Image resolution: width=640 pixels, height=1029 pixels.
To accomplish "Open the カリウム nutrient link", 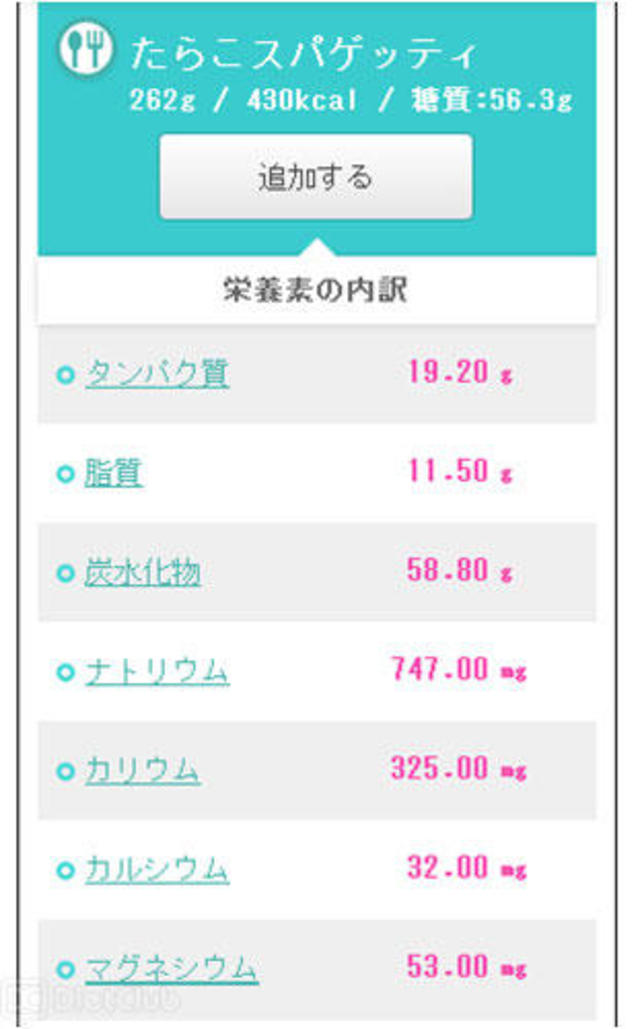I will tap(142, 771).
